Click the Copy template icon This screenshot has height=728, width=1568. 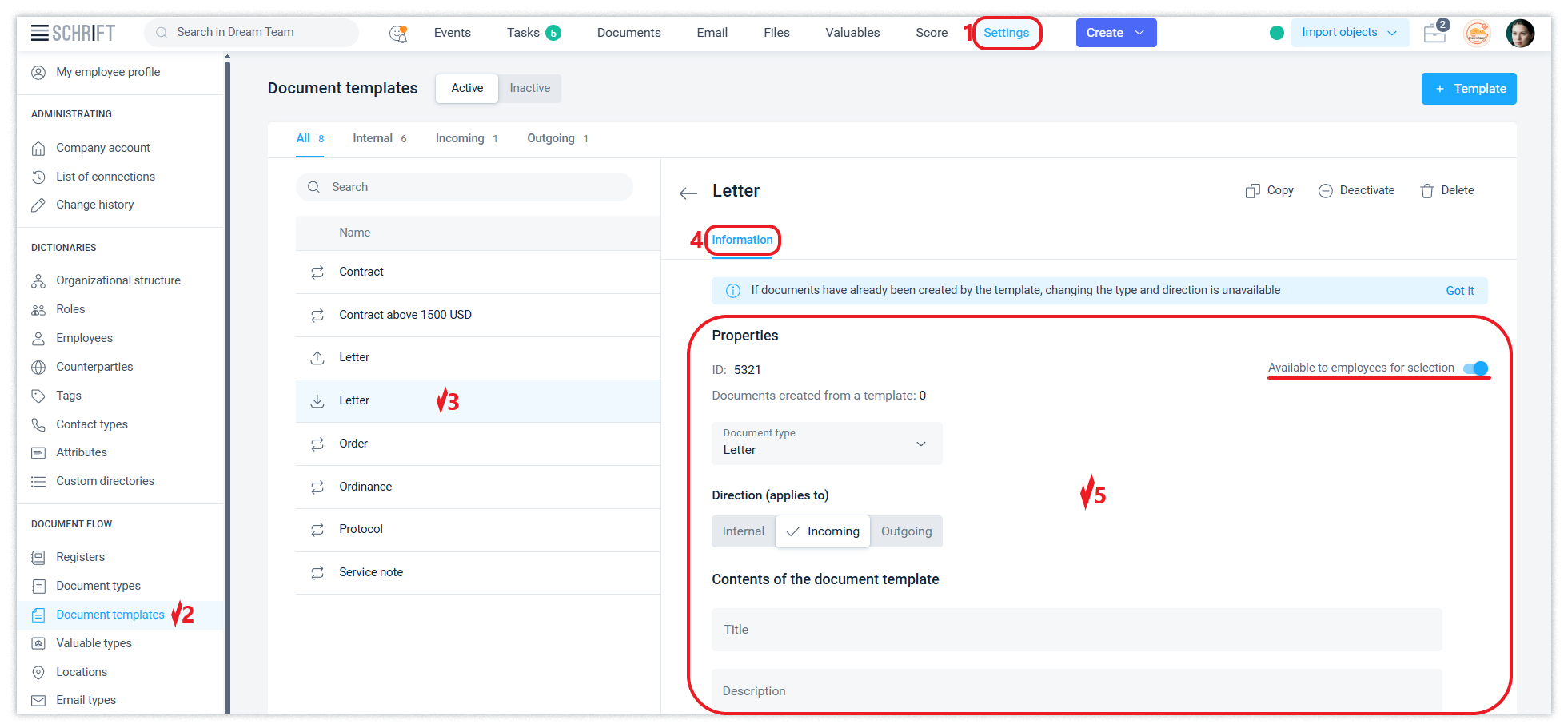tap(1252, 191)
